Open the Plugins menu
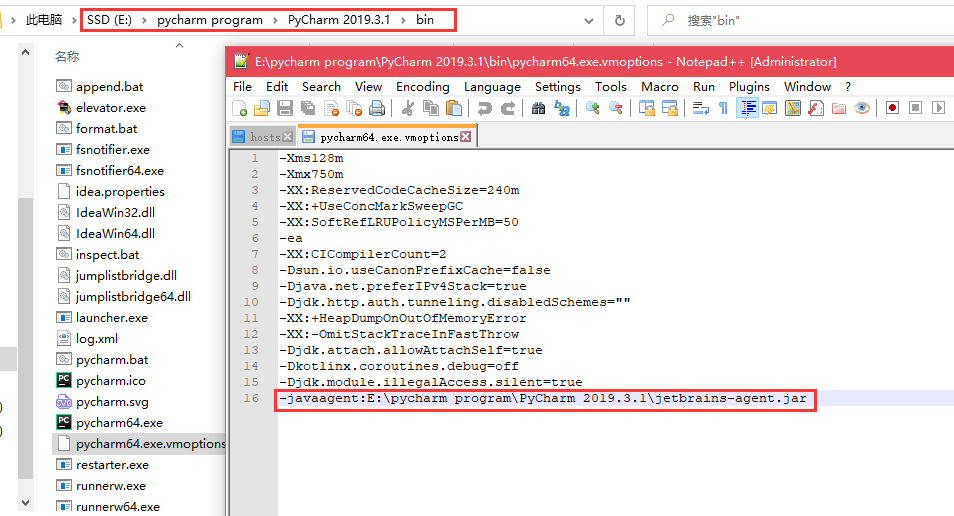Image resolution: width=954 pixels, height=516 pixels. tap(750, 86)
